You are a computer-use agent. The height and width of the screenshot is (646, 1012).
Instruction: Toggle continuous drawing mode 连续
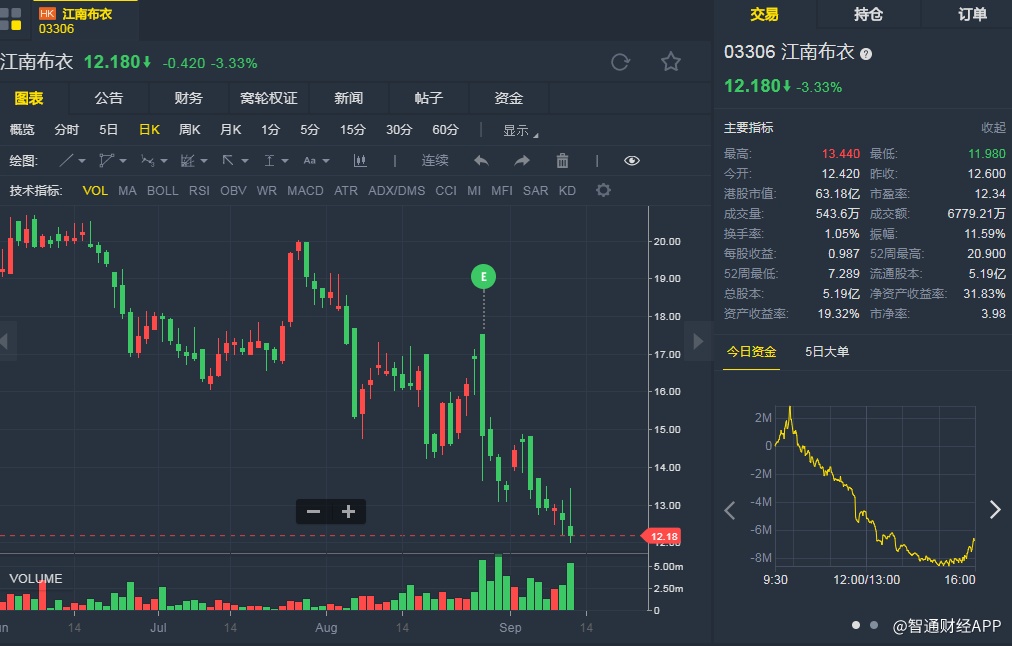coord(435,160)
